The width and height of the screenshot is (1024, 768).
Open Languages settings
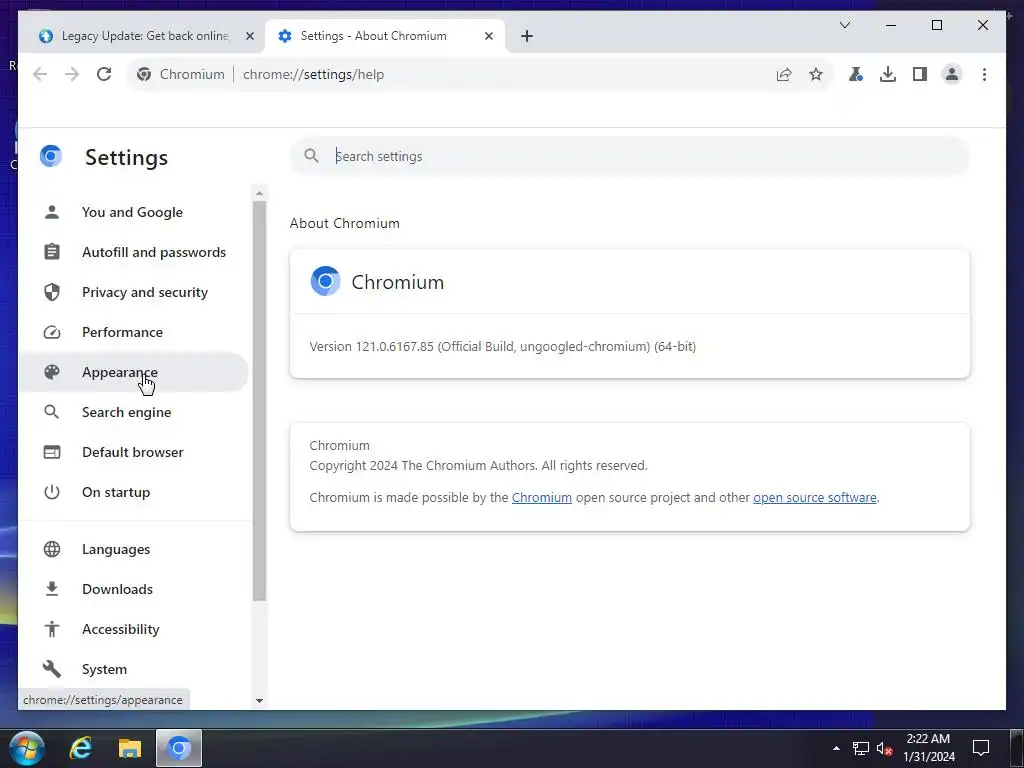(133, 549)
